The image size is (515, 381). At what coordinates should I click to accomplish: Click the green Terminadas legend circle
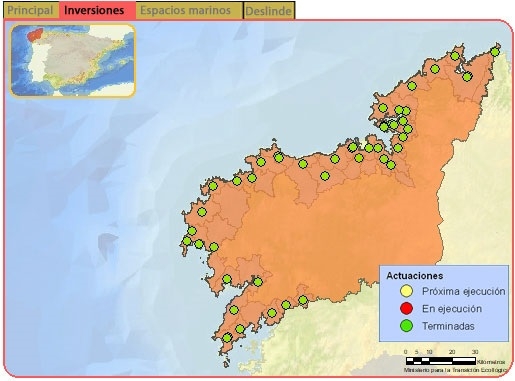tap(406, 326)
